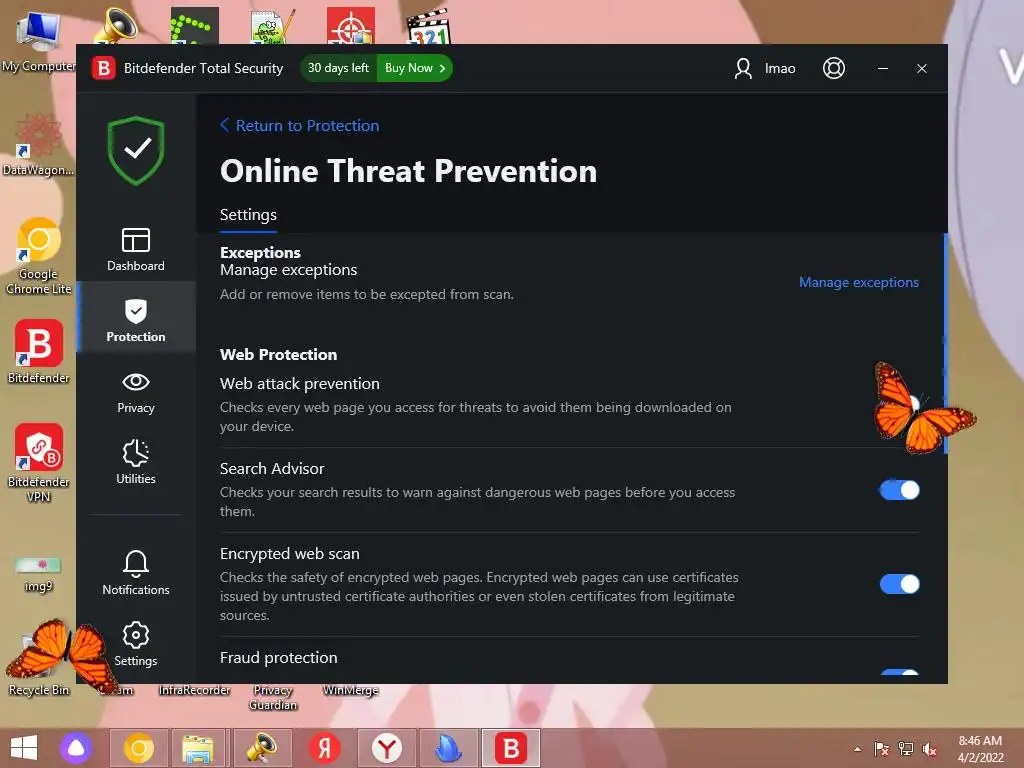
Task: Open Utilities in Bitdefender sidebar
Action: click(136, 462)
